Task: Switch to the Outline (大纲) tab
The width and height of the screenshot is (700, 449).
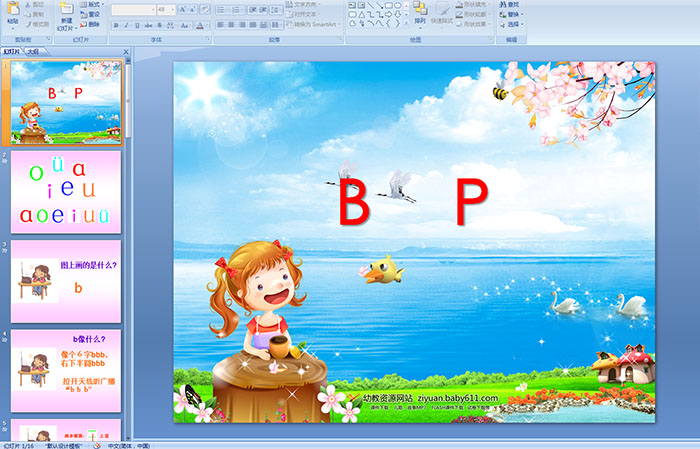Action: [x=34, y=51]
